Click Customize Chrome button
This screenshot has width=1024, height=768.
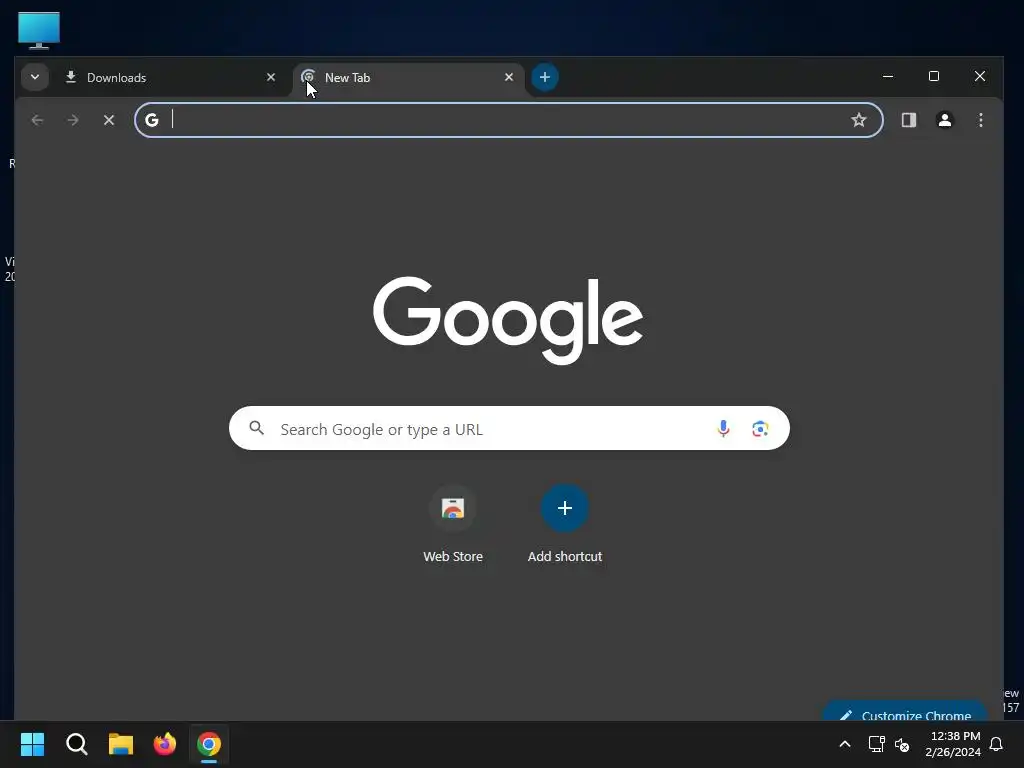coord(905,712)
